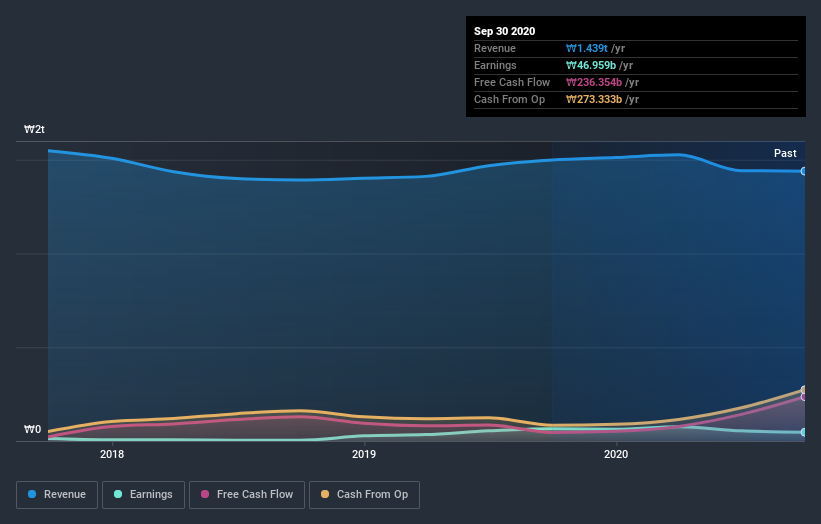Click the Free Cash Flow label in tooltip
Image resolution: width=821 pixels, height=524 pixels.
click(x=512, y=82)
